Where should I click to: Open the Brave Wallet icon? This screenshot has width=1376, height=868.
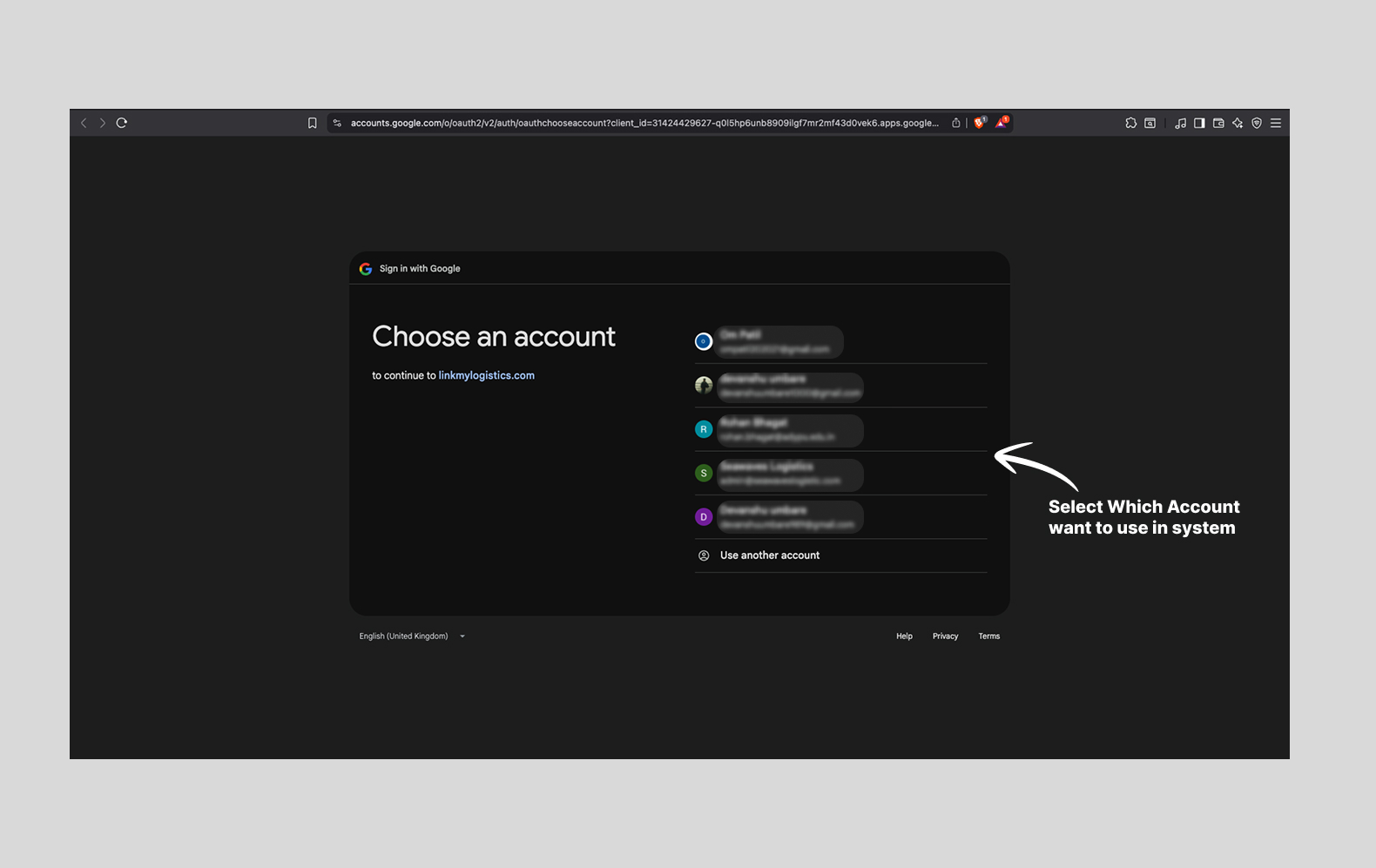tap(1218, 123)
